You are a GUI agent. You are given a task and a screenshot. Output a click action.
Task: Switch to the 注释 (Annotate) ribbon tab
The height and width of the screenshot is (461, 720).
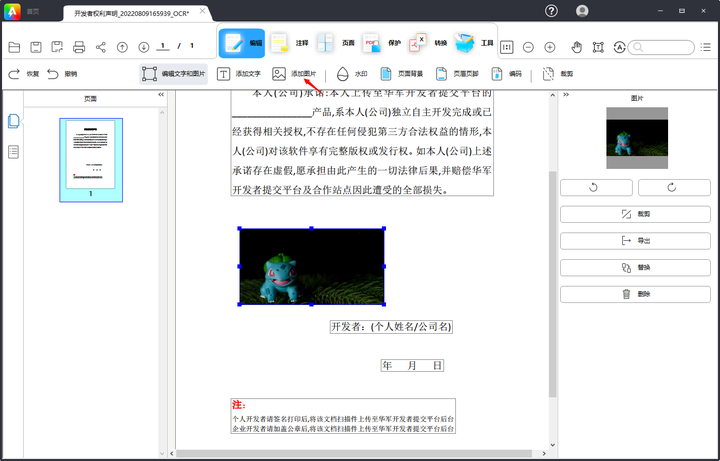pyautogui.click(x=288, y=43)
